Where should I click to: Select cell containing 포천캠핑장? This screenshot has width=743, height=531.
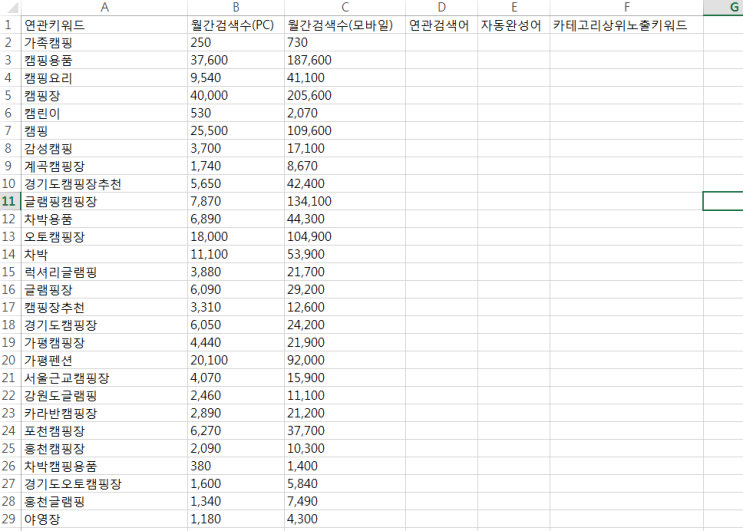[104, 431]
